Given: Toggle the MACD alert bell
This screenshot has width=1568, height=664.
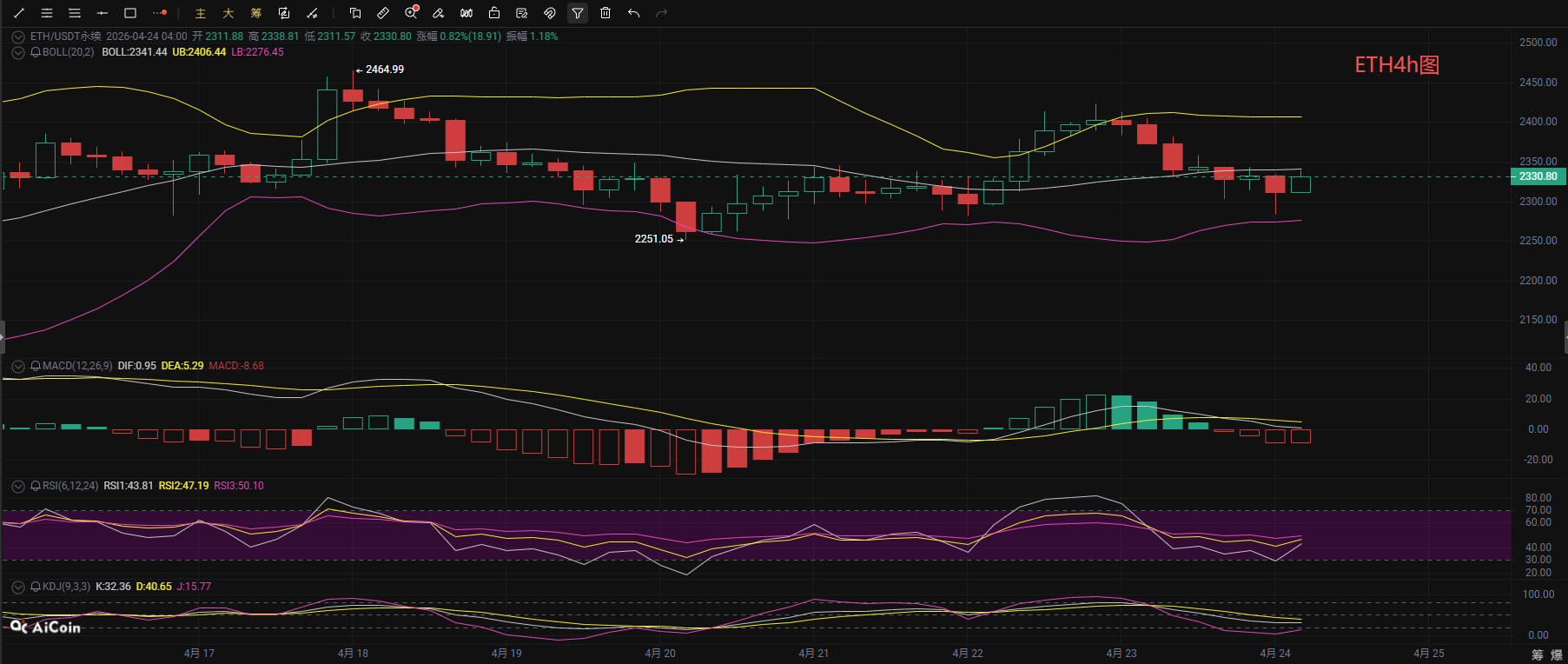Looking at the screenshot, I should [x=36, y=366].
